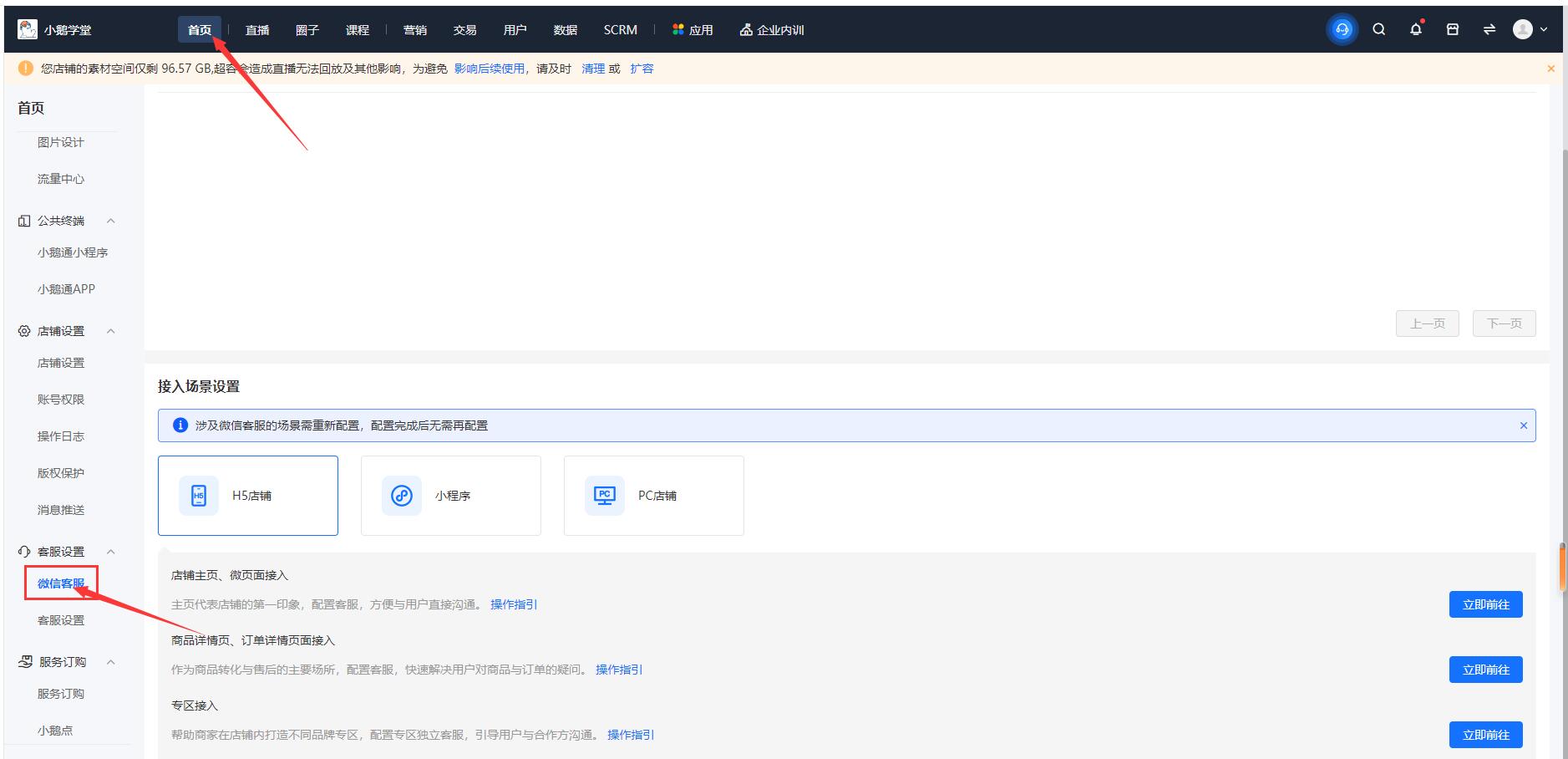Viewport: 1568px width, 759px height.
Task: Open the 扩容 link in warning banner
Action: pos(642,69)
